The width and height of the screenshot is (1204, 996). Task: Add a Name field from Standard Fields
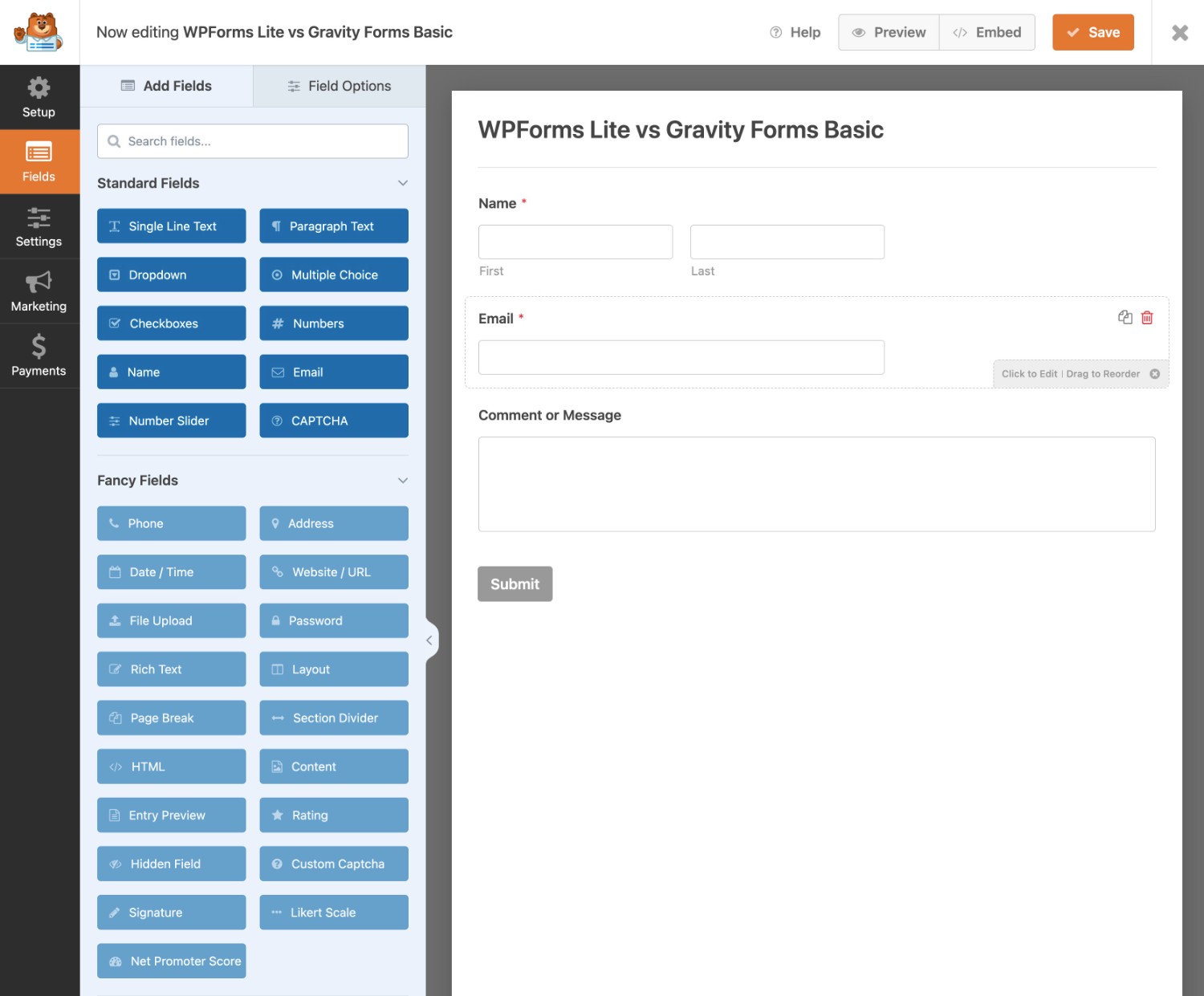point(172,372)
